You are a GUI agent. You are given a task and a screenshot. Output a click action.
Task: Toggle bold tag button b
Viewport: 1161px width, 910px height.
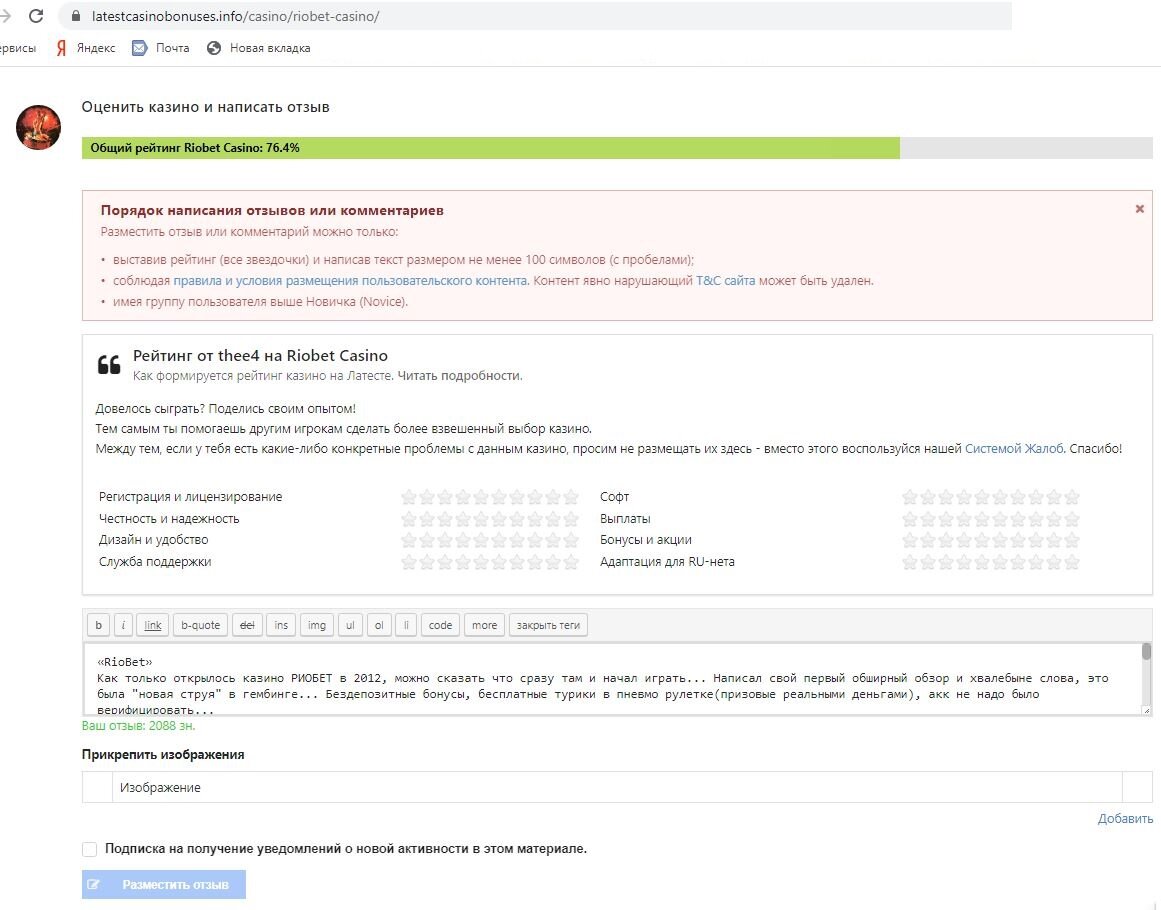(98, 625)
